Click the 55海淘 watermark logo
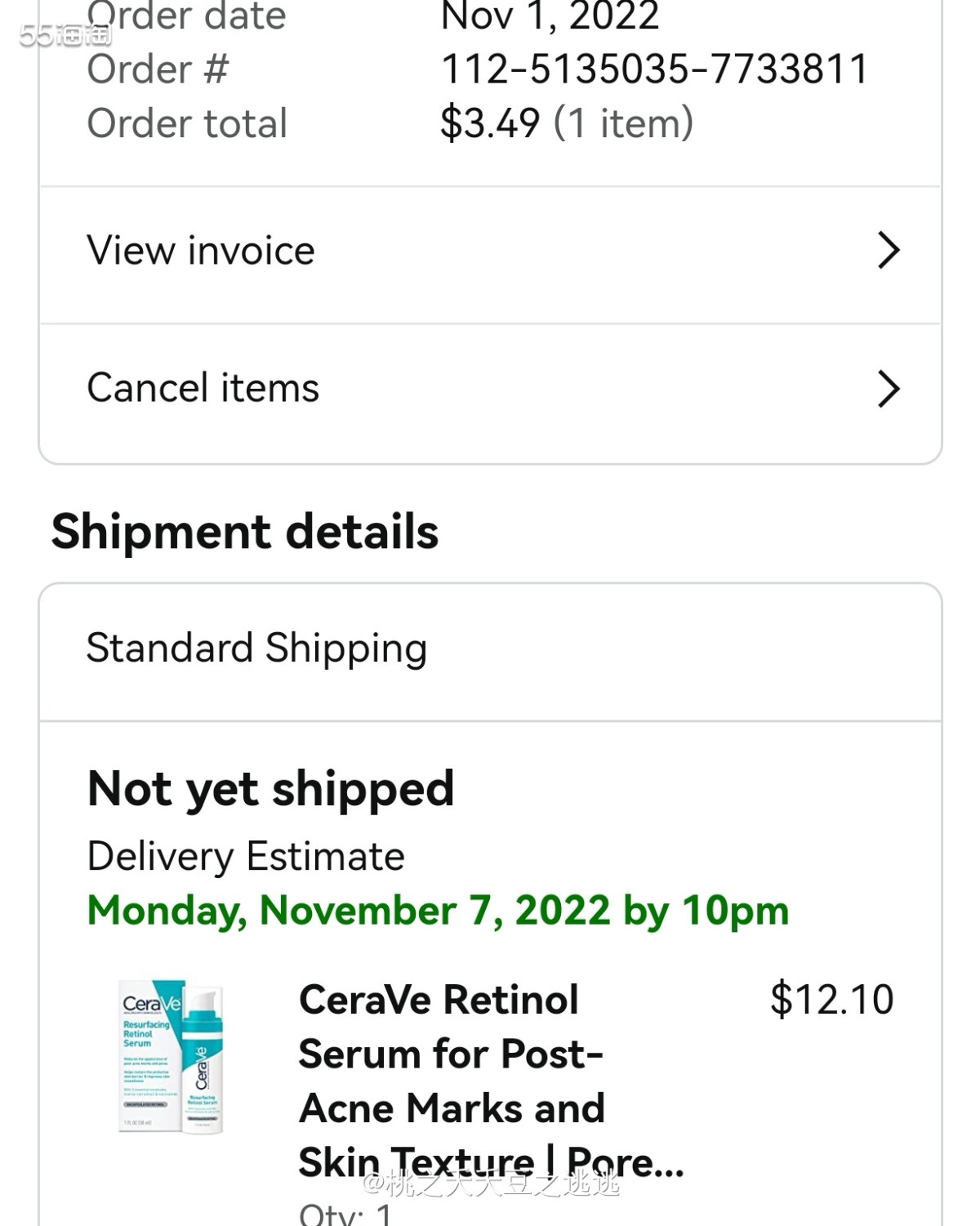This screenshot has height=1226, width=980. [65, 35]
